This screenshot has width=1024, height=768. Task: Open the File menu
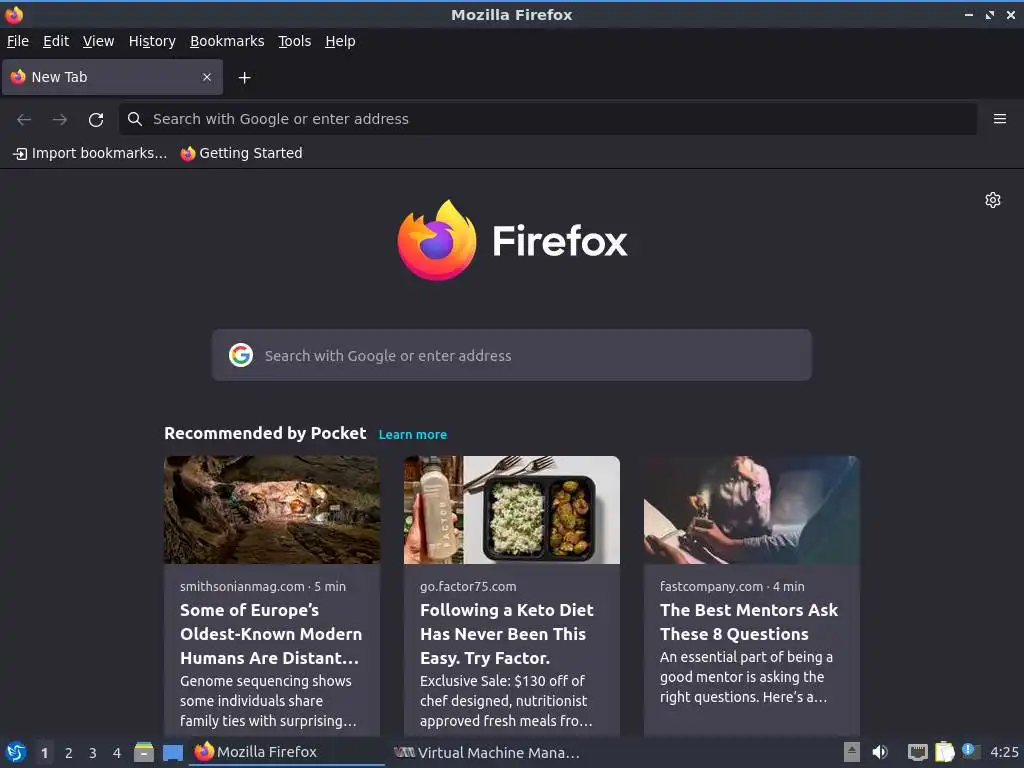tap(18, 41)
